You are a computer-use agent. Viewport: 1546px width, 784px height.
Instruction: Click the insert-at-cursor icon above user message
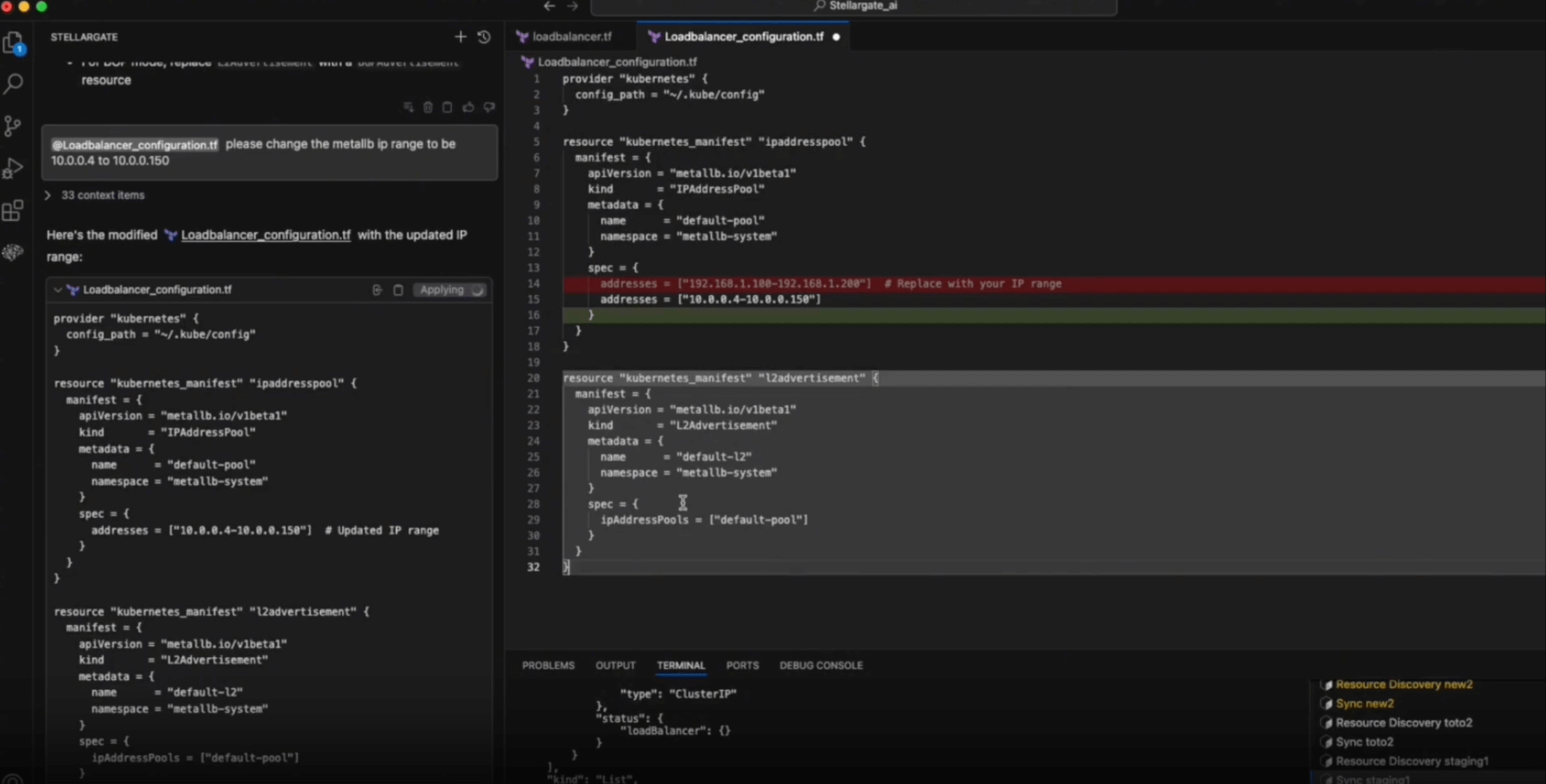click(409, 108)
